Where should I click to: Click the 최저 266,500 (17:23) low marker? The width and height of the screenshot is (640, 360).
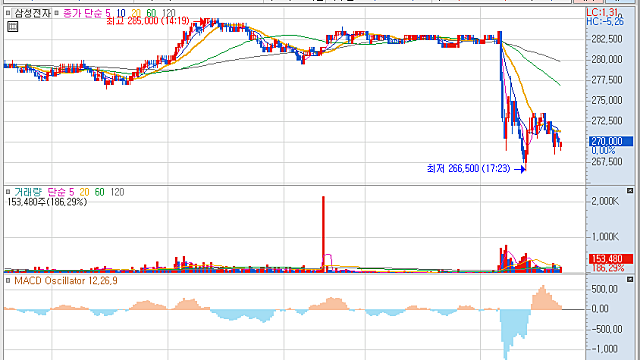click(x=469, y=169)
